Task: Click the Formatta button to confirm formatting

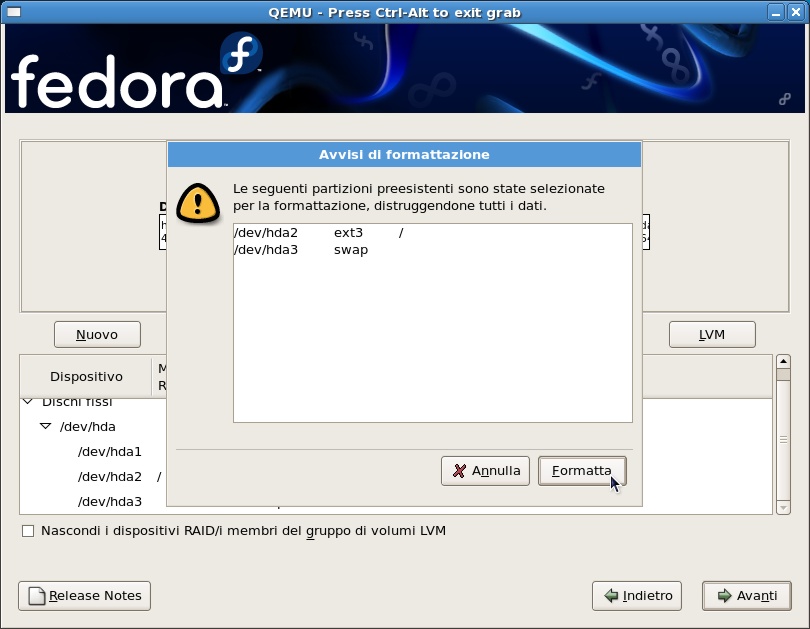Action: (582, 471)
